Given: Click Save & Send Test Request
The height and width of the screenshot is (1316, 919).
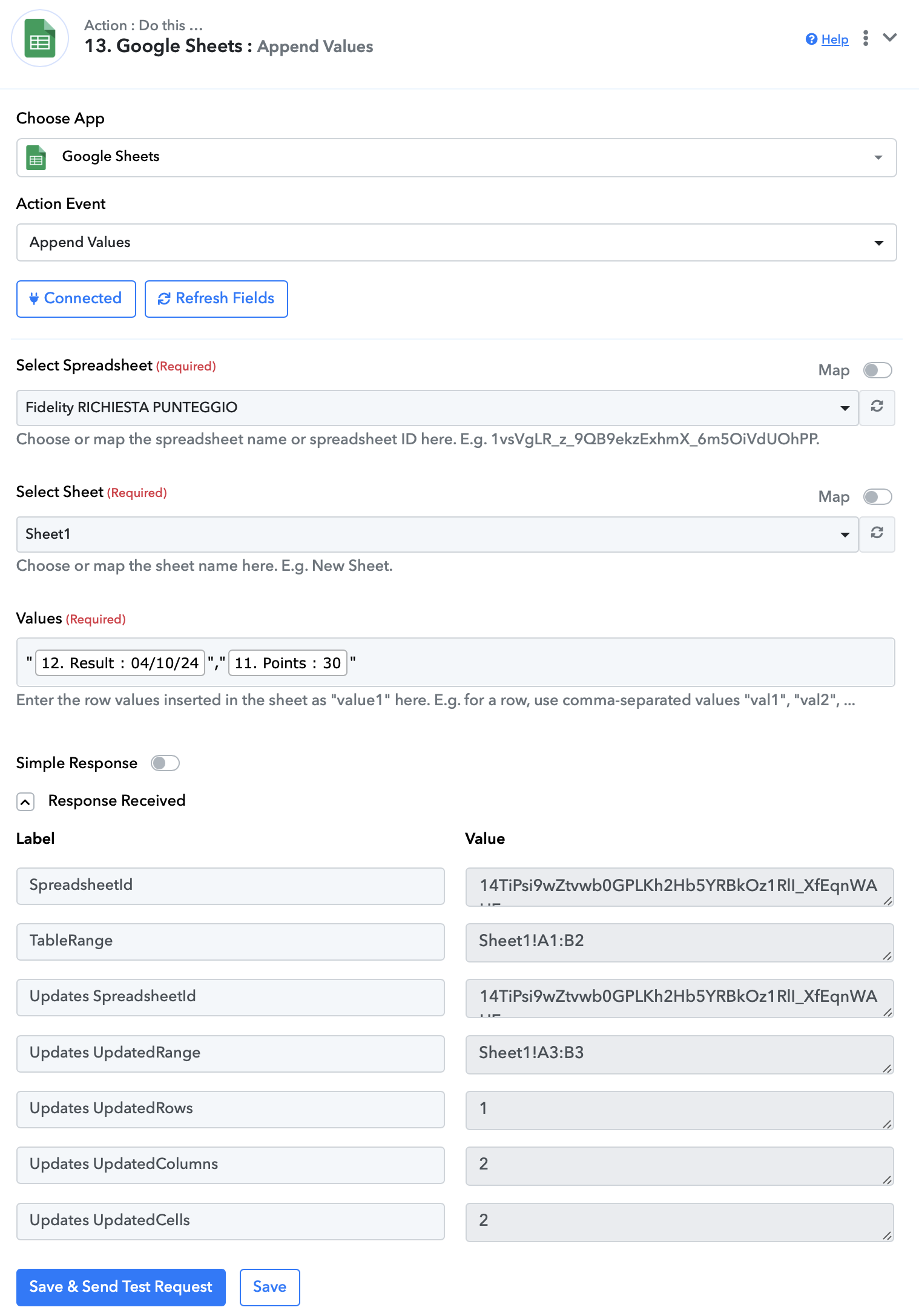Looking at the screenshot, I should coord(121,1287).
